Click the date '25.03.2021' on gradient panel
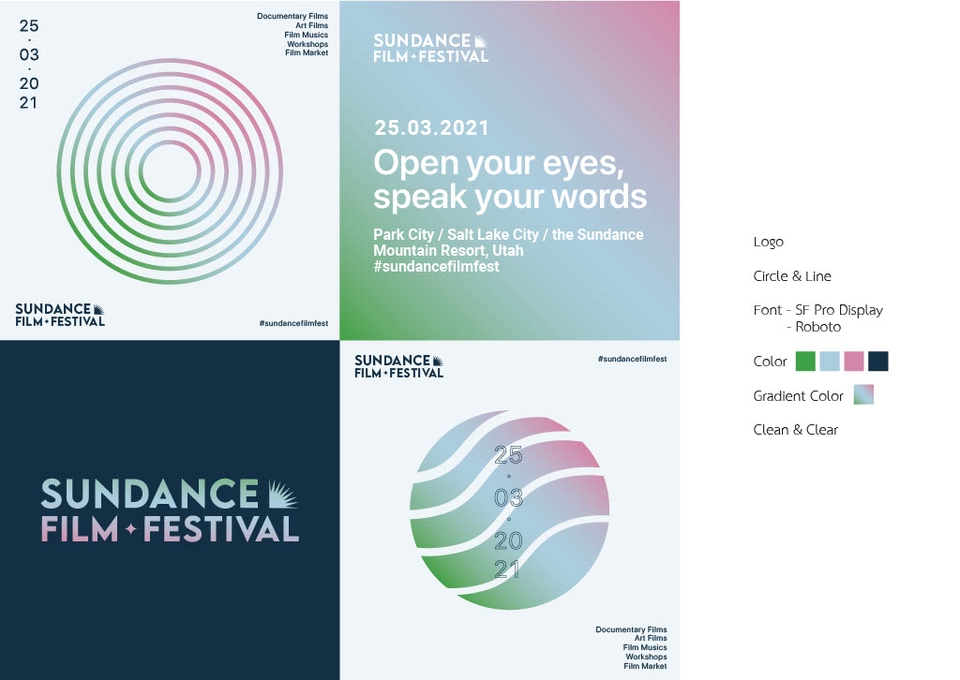Screen dimensions: 960x680 pyautogui.click(x=432, y=128)
